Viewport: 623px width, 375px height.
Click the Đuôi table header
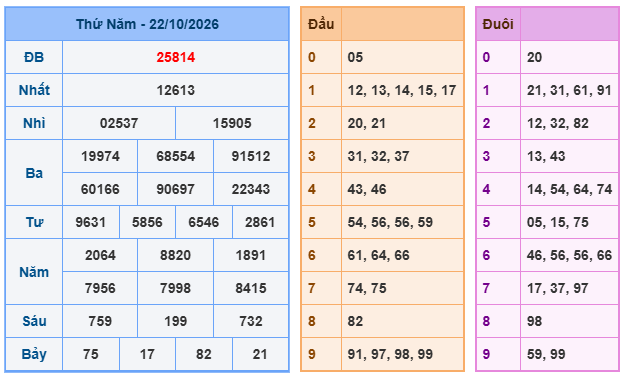pyautogui.click(x=498, y=24)
